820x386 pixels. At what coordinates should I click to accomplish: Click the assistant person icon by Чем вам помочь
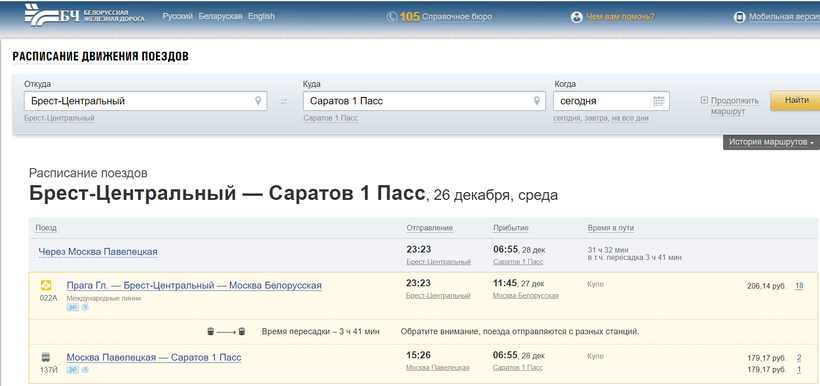pyautogui.click(x=577, y=17)
